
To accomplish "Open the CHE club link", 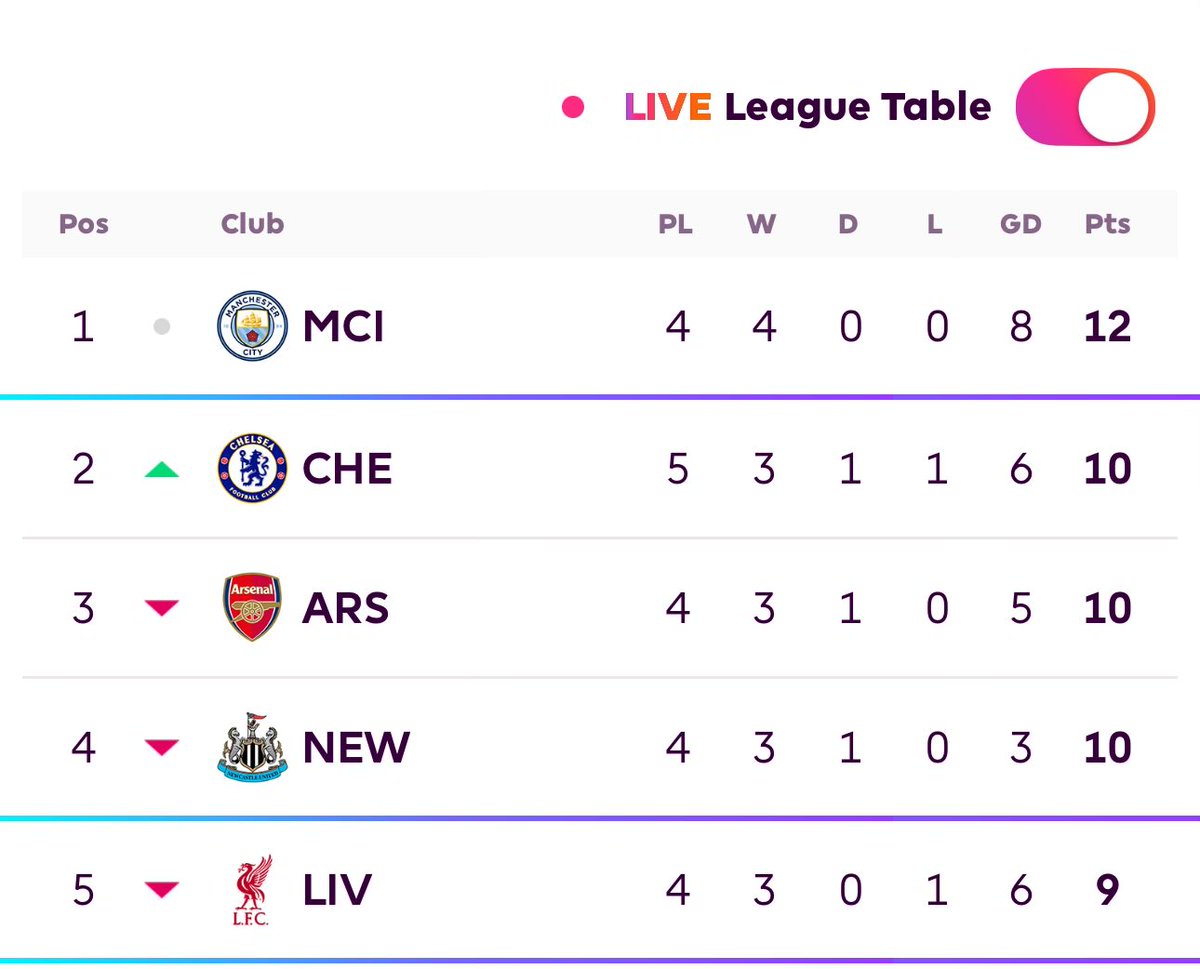I will (347, 468).
